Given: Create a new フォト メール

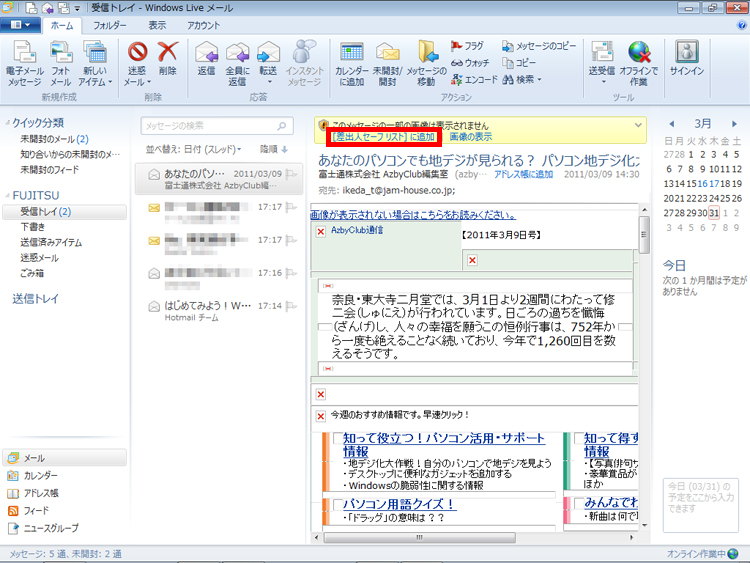Looking at the screenshot, I should pyautogui.click(x=61, y=63).
